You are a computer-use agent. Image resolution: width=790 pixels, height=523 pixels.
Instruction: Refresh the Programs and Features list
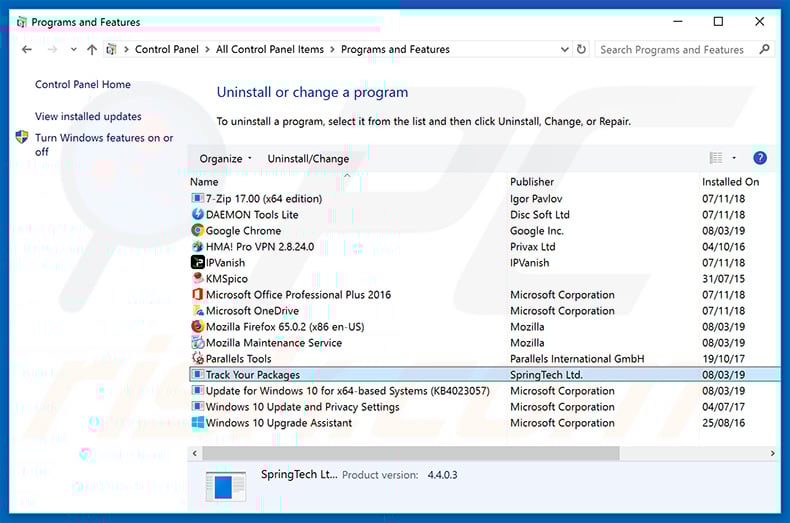click(x=581, y=49)
